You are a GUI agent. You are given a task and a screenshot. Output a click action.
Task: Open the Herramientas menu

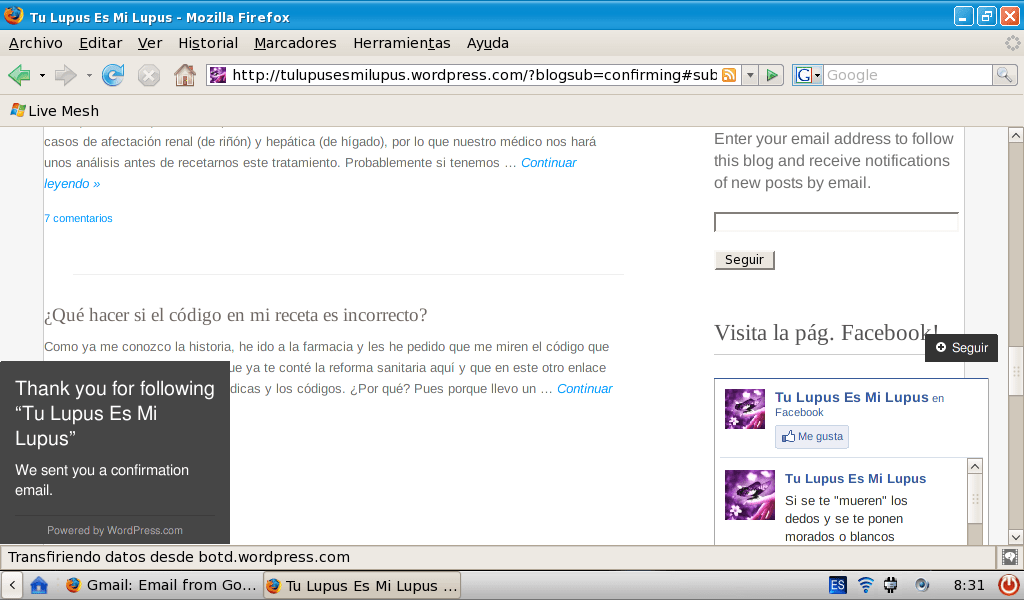pos(402,43)
